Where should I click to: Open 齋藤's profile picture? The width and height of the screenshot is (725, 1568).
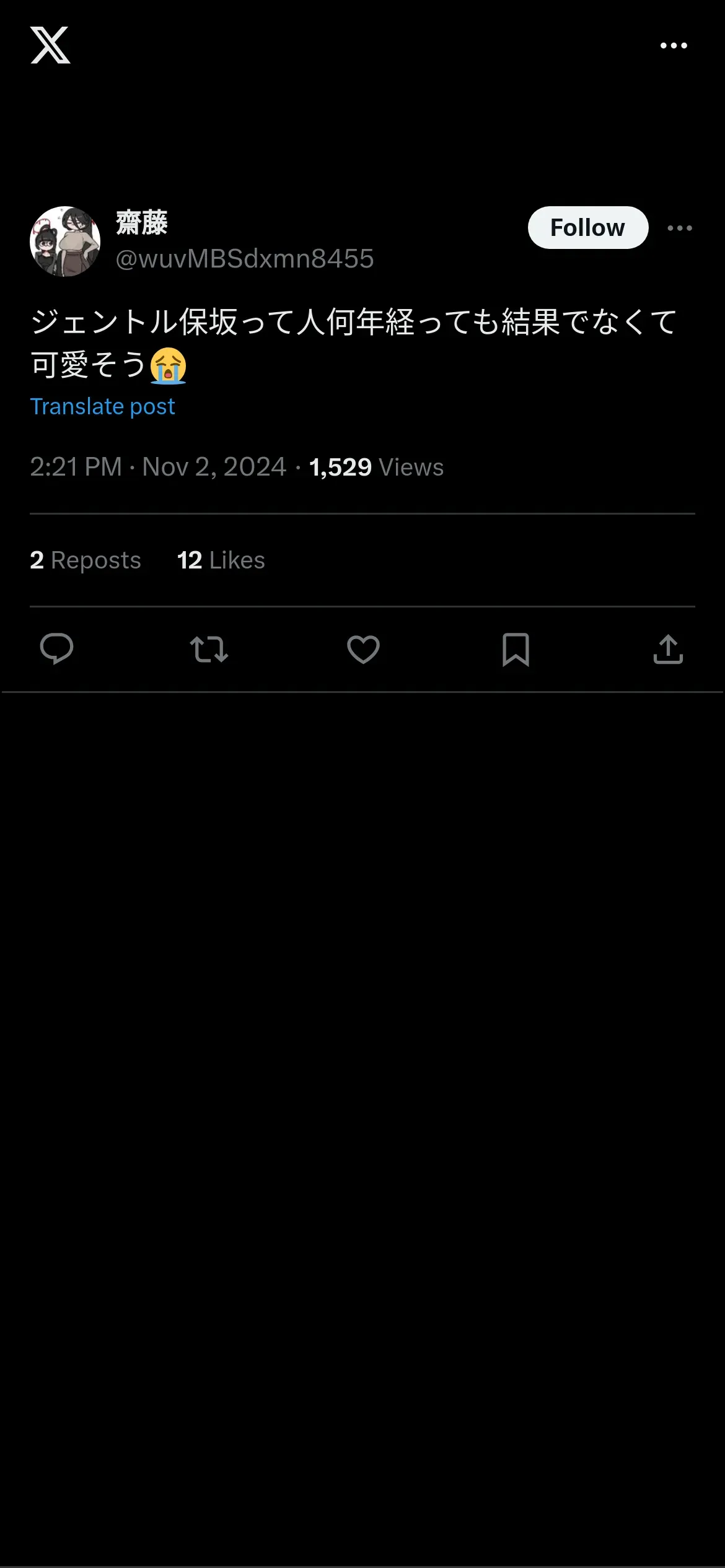[65, 241]
